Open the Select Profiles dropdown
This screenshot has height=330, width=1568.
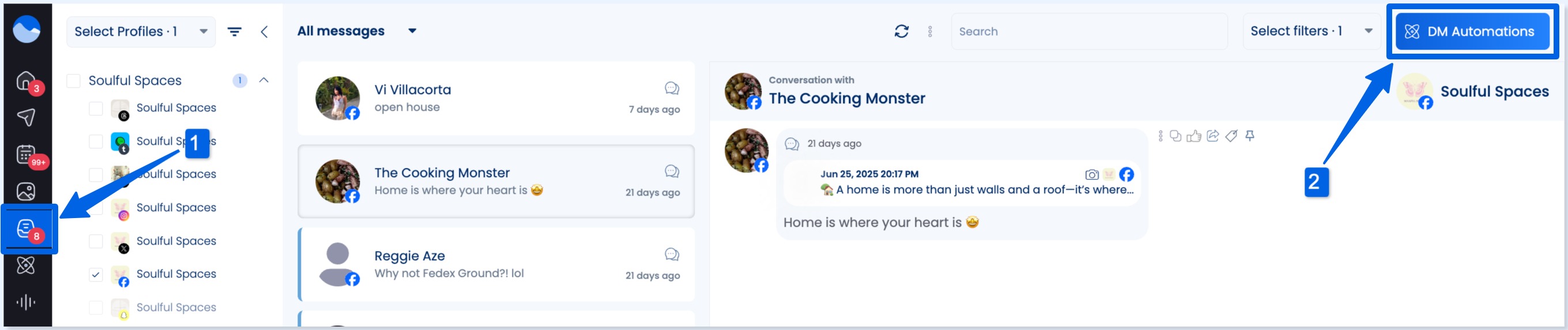(x=141, y=32)
